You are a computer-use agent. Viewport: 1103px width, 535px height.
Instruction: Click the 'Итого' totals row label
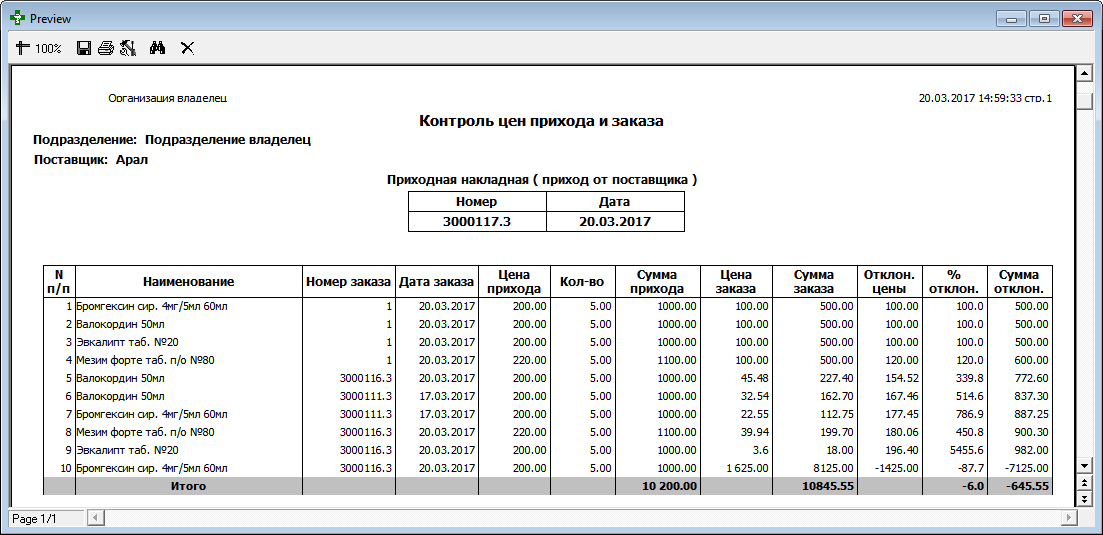click(189, 486)
